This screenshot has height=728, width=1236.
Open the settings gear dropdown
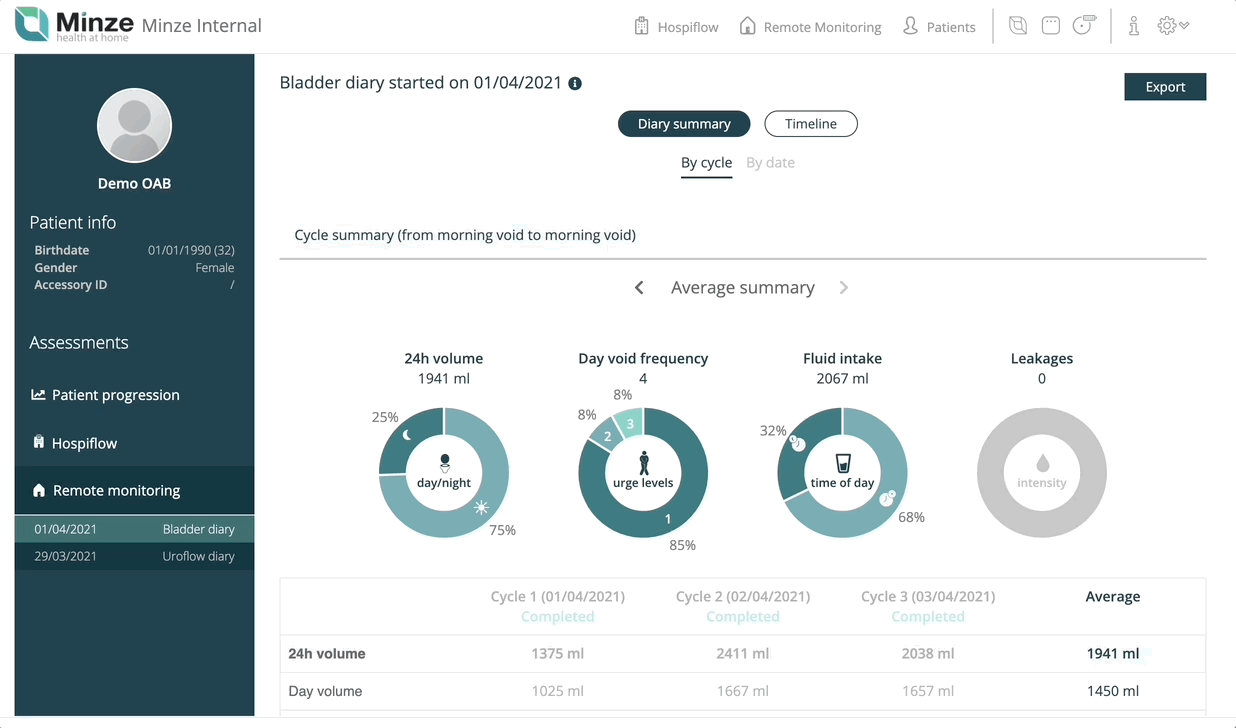click(x=1173, y=26)
